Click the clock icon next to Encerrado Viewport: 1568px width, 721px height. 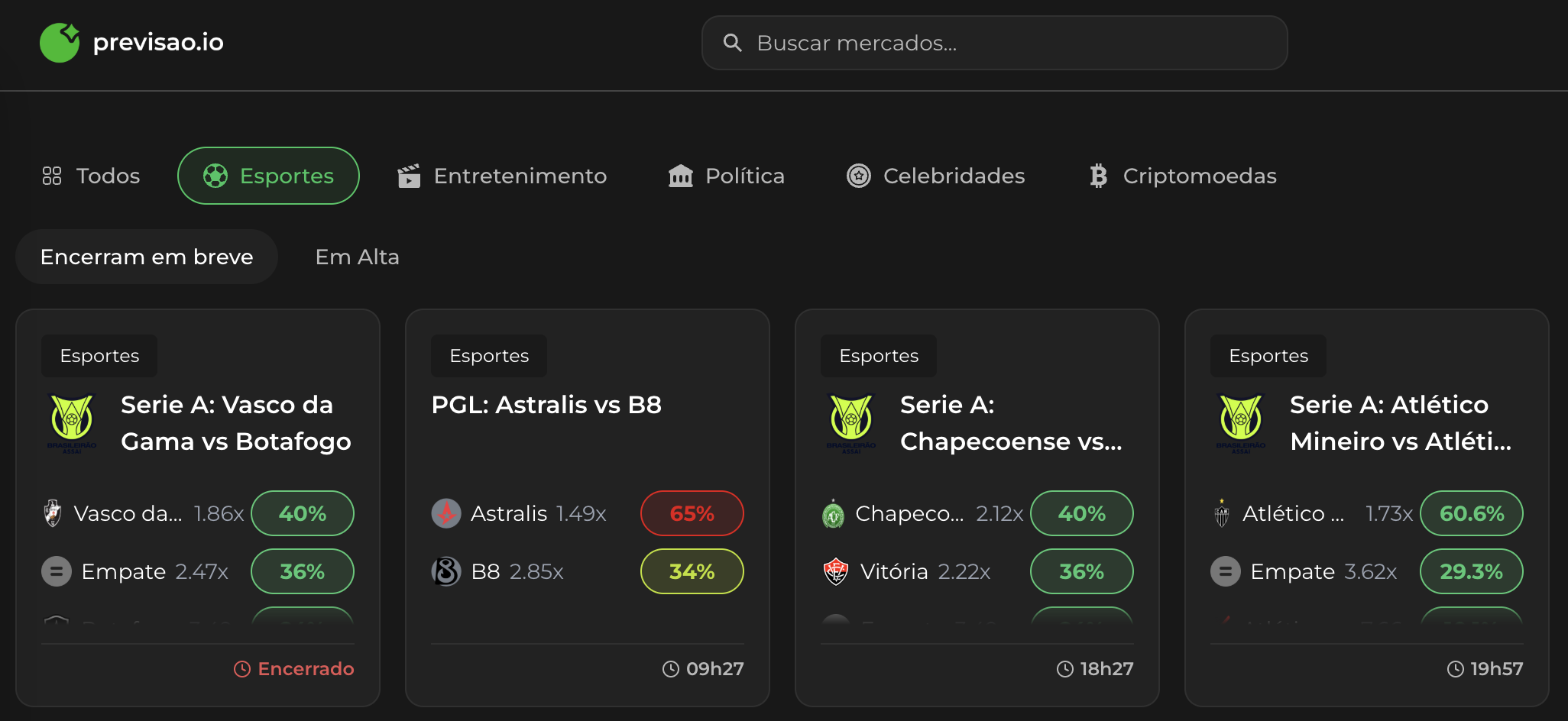click(241, 668)
